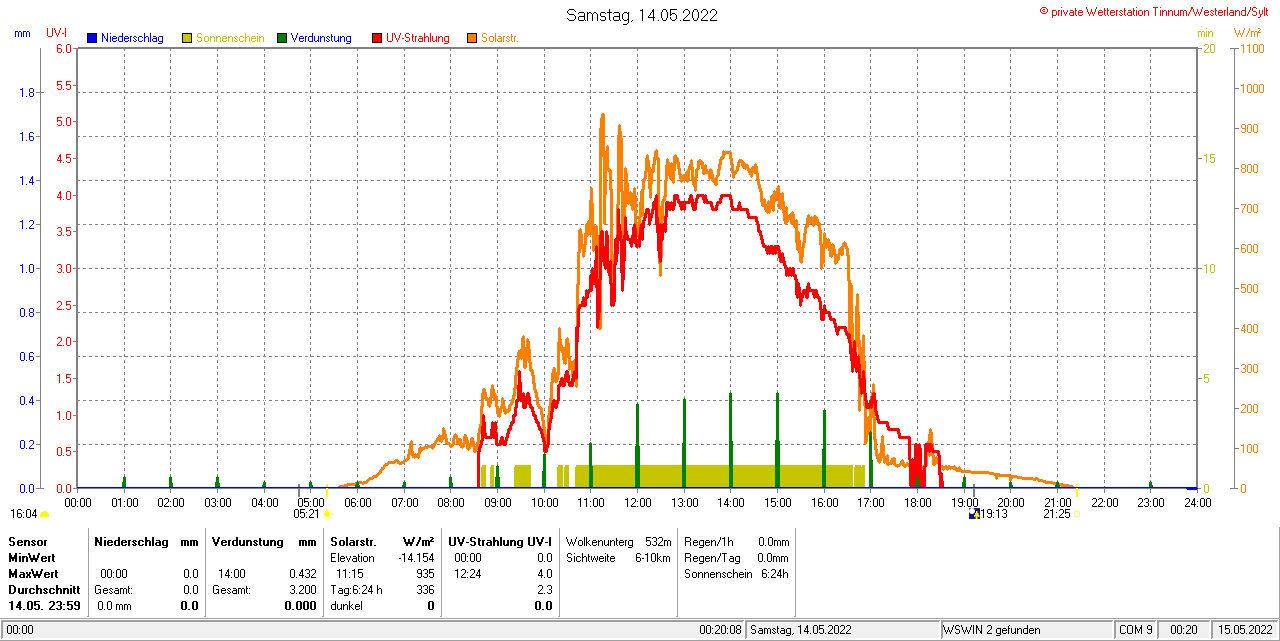Click the Niederschlag mm column header
Screen dimensions: 1280x641
pyautogui.click(x=146, y=541)
